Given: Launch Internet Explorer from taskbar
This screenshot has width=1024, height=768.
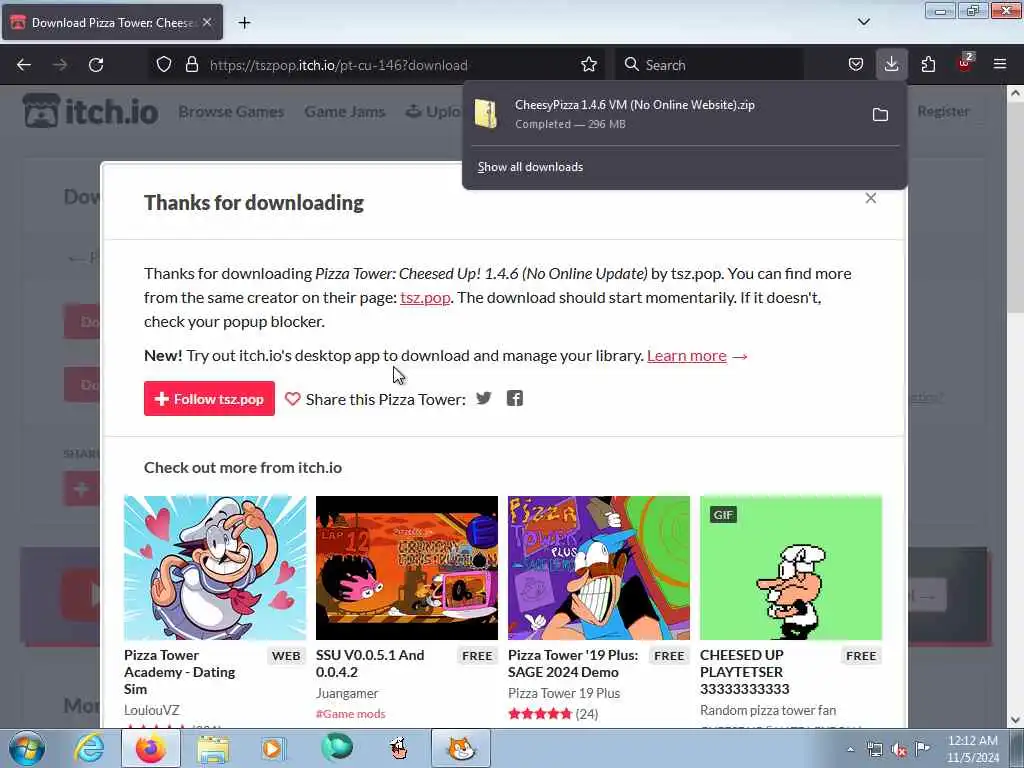Looking at the screenshot, I should [x=89, y=748].
